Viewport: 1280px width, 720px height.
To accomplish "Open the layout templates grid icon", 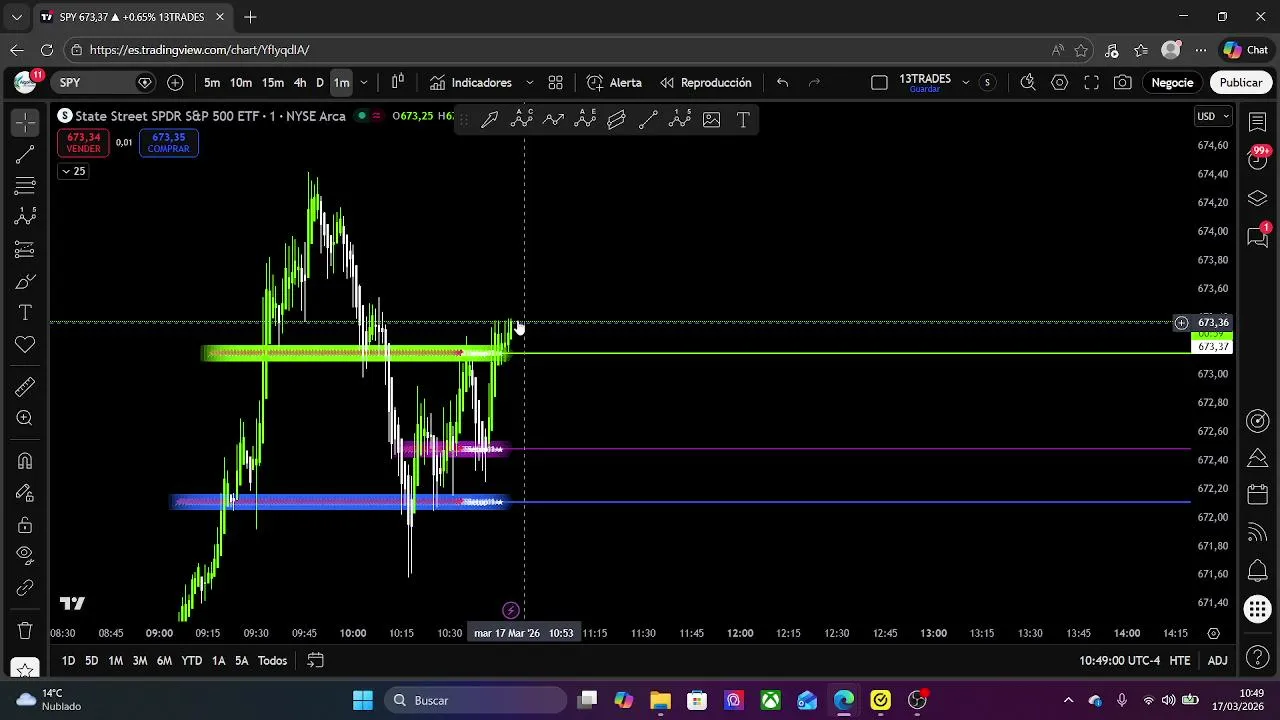I will point(555,82).
